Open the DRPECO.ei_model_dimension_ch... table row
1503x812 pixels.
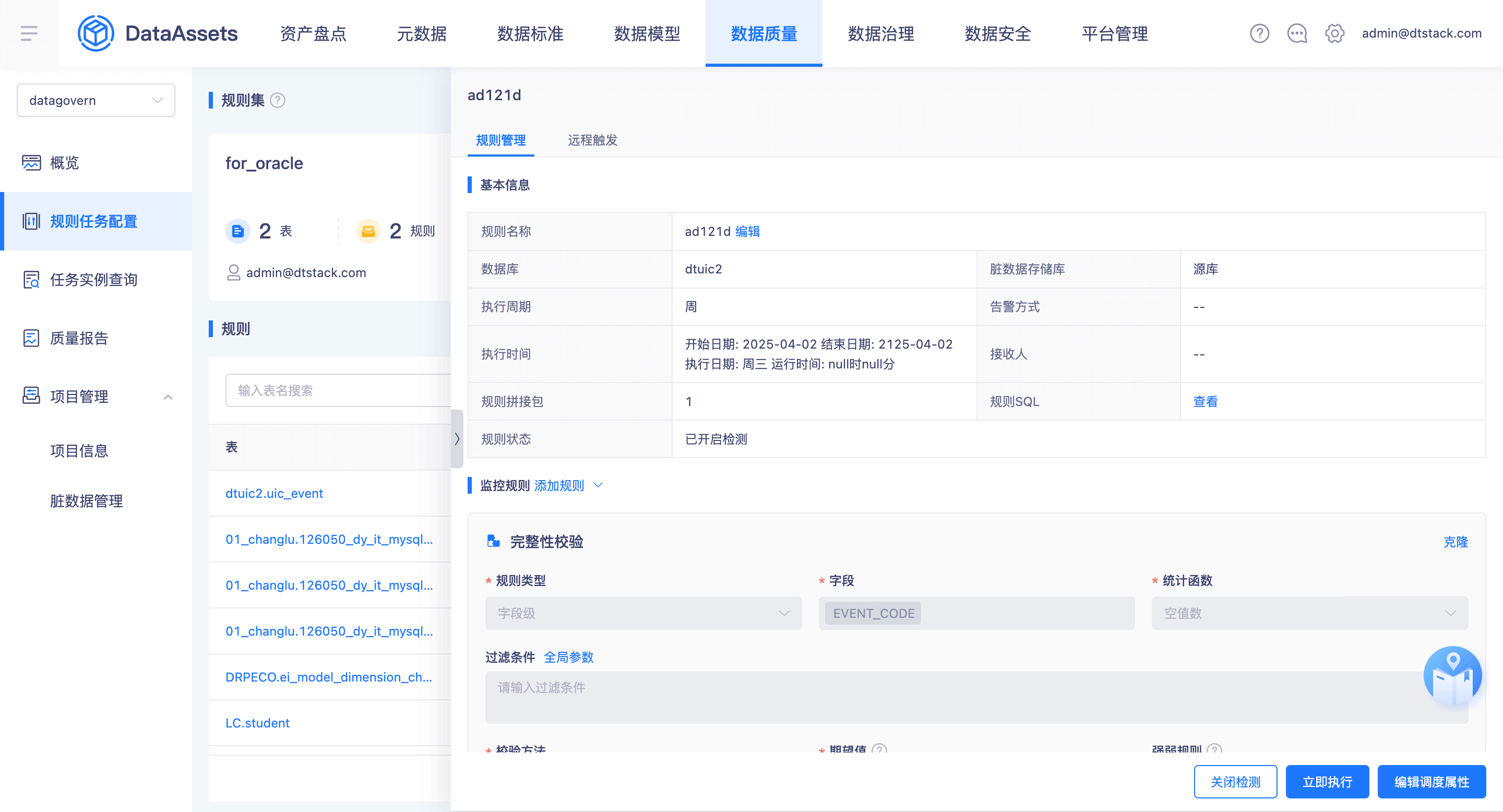329,677
